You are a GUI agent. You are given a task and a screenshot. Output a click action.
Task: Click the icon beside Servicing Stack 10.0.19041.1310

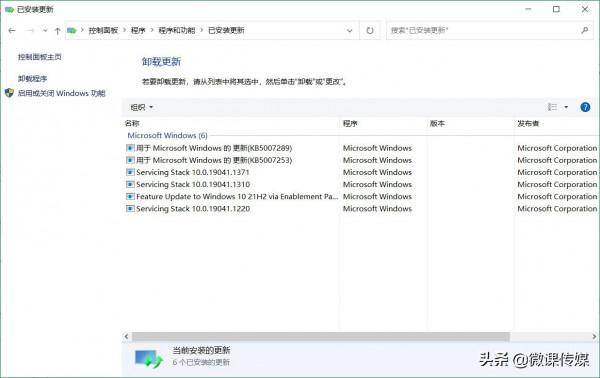130,184
